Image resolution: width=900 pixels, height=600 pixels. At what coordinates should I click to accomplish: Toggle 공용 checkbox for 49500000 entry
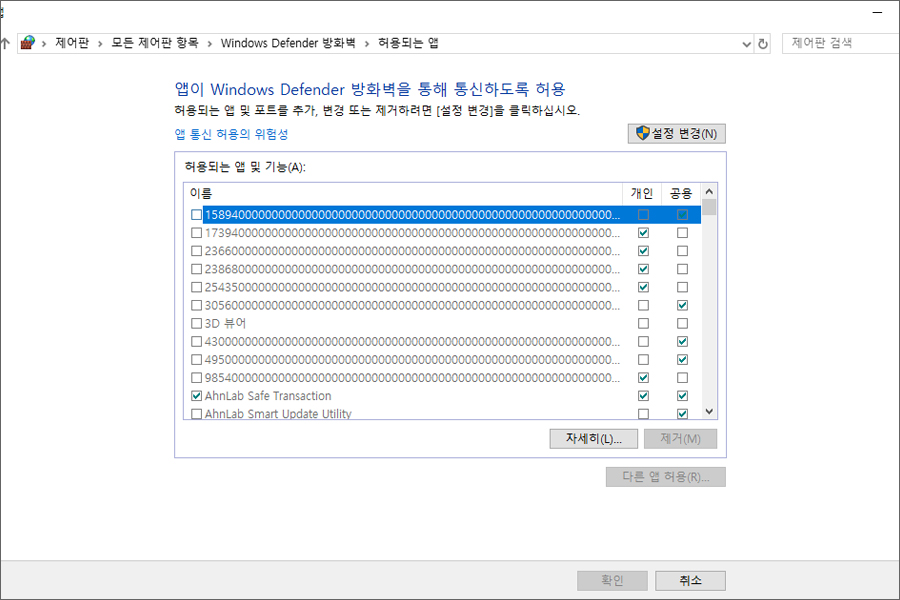click(682, 359)
